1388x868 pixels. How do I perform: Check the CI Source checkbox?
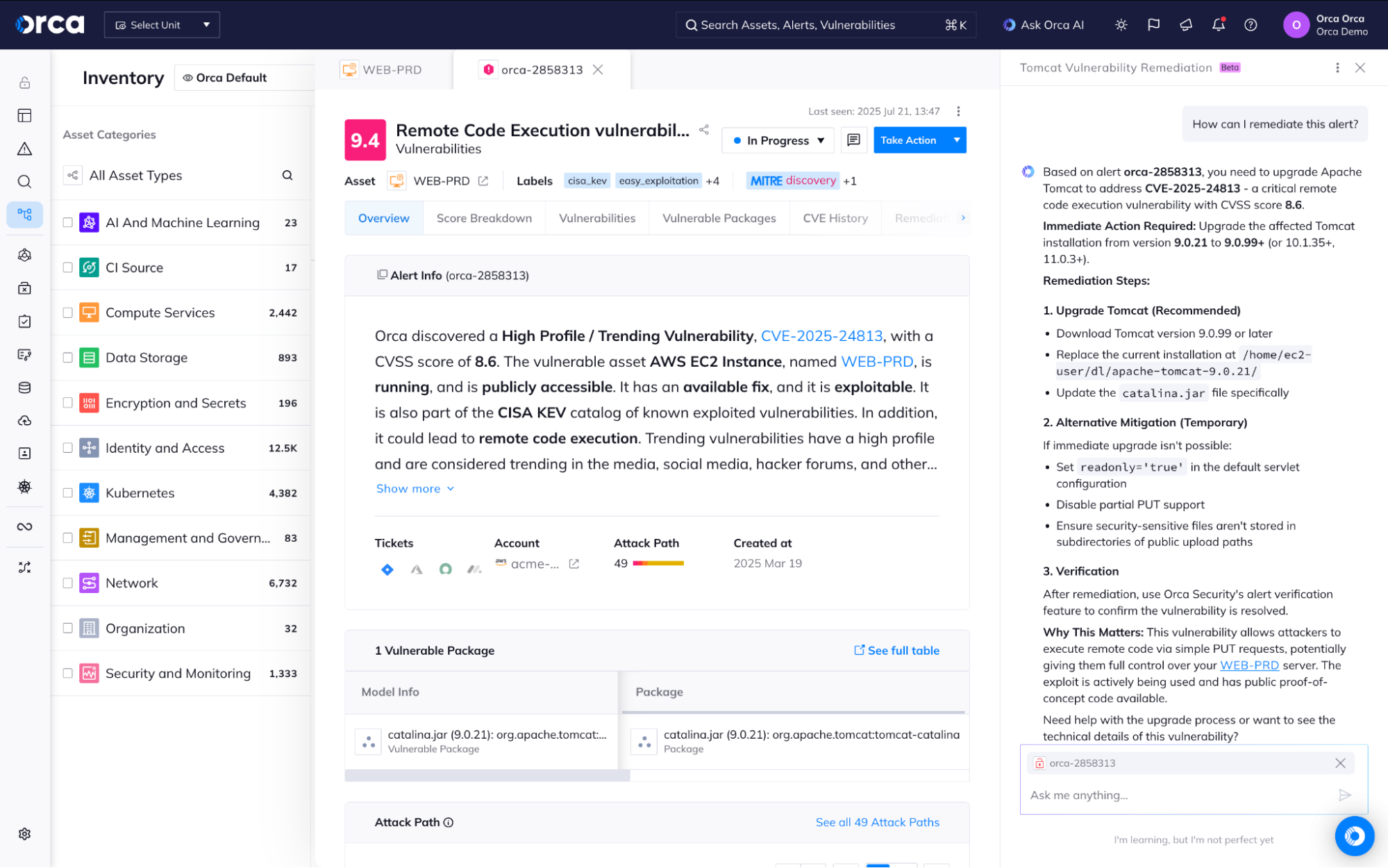(x=67, y=268)
